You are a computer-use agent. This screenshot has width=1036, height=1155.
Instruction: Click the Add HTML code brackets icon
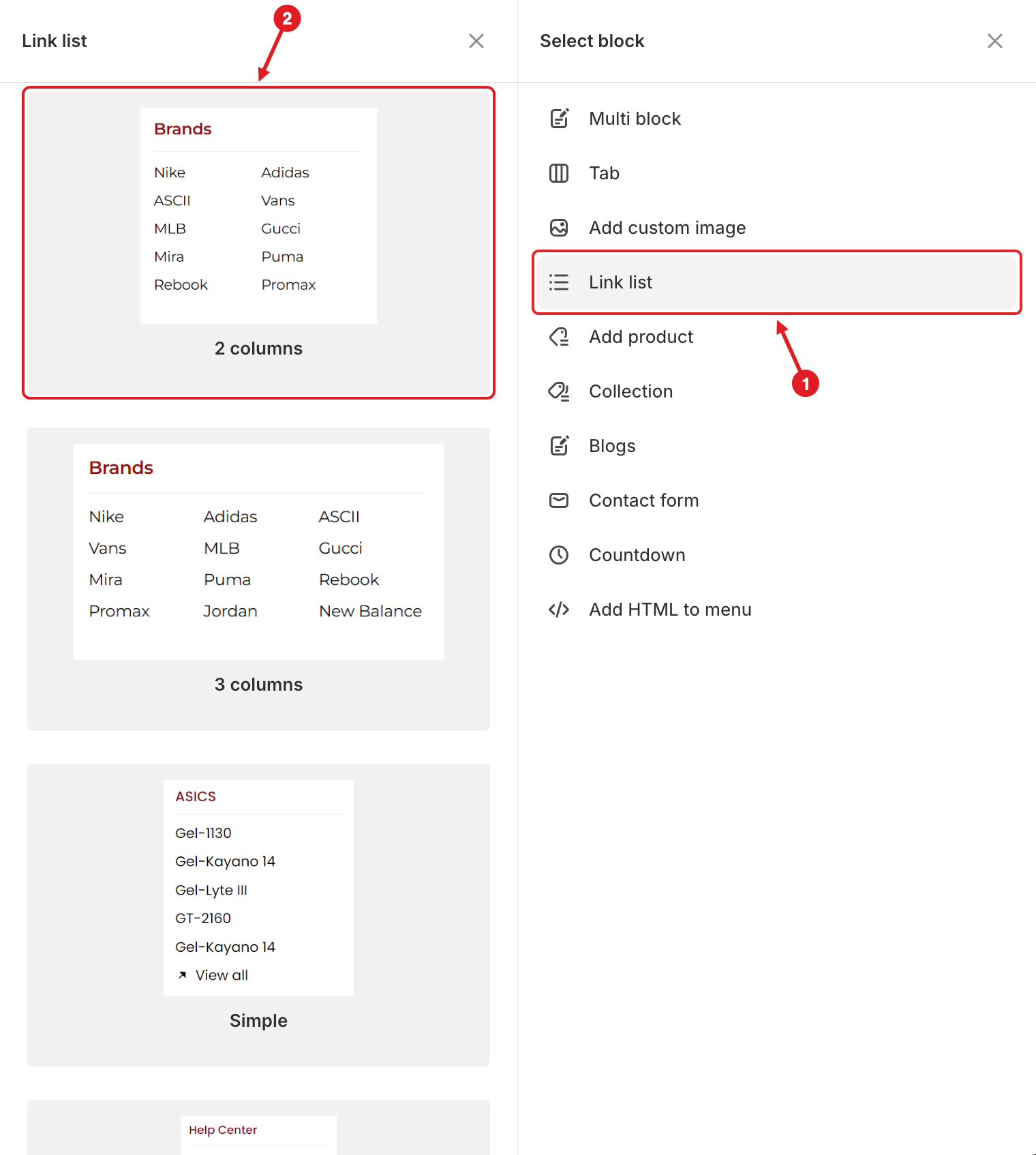(x=559, y=610)
